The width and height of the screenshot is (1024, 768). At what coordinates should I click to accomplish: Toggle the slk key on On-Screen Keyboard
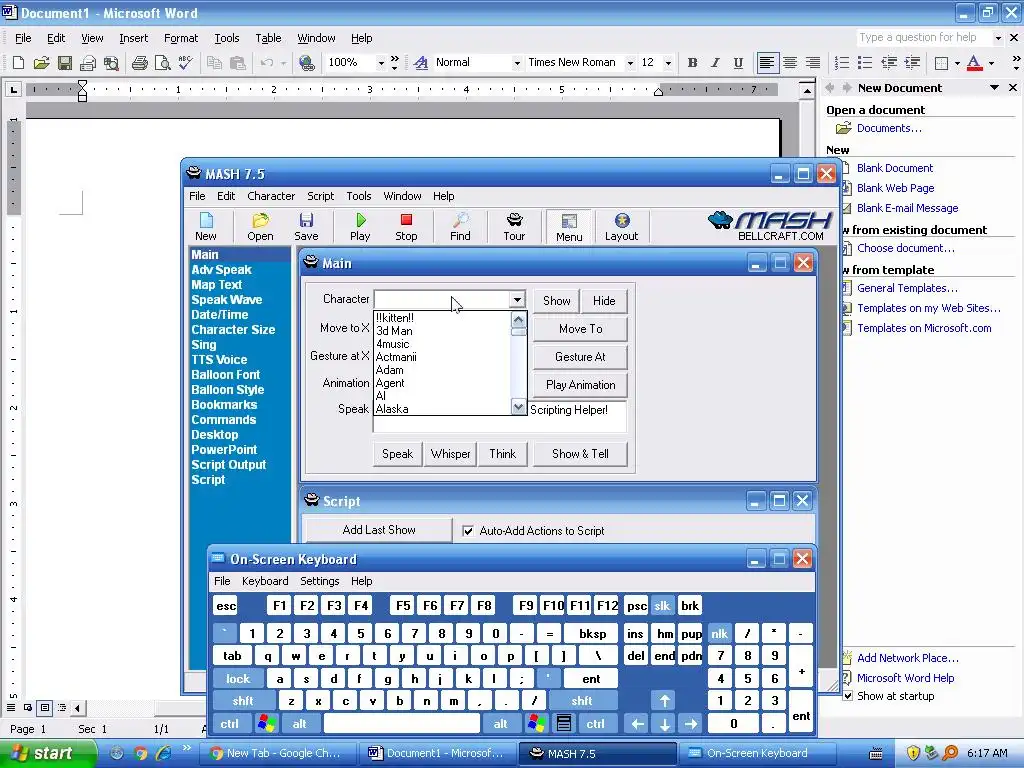point(662,605)
